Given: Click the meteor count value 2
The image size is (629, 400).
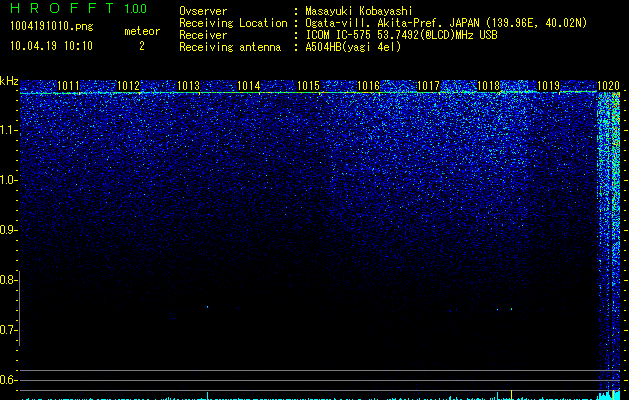Looking at the screenshot, I should coord(142,46).
